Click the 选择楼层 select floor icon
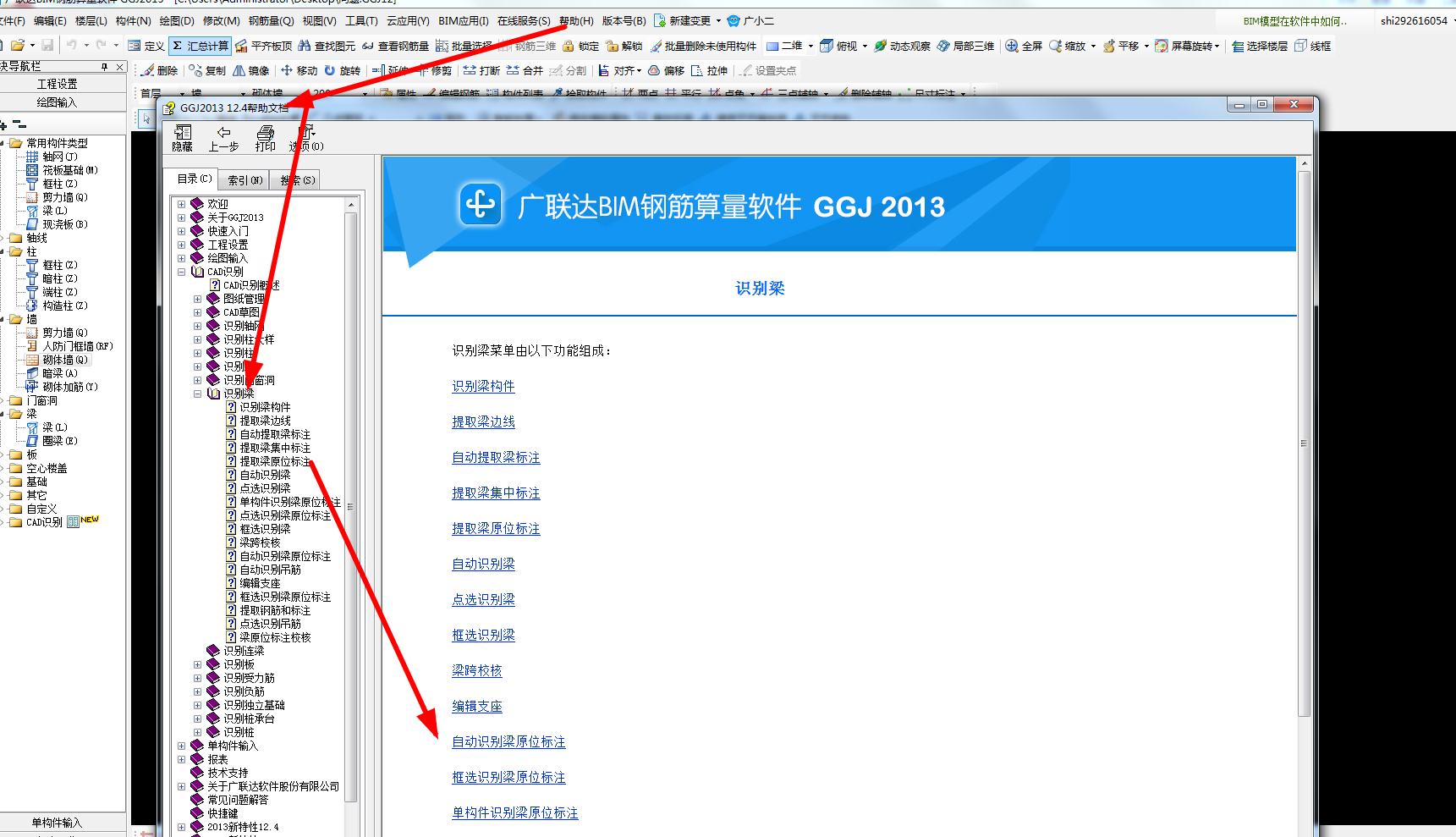The width and height of the screenshot is (1456, 837). pyautogui.click(x=1238, y=46)
